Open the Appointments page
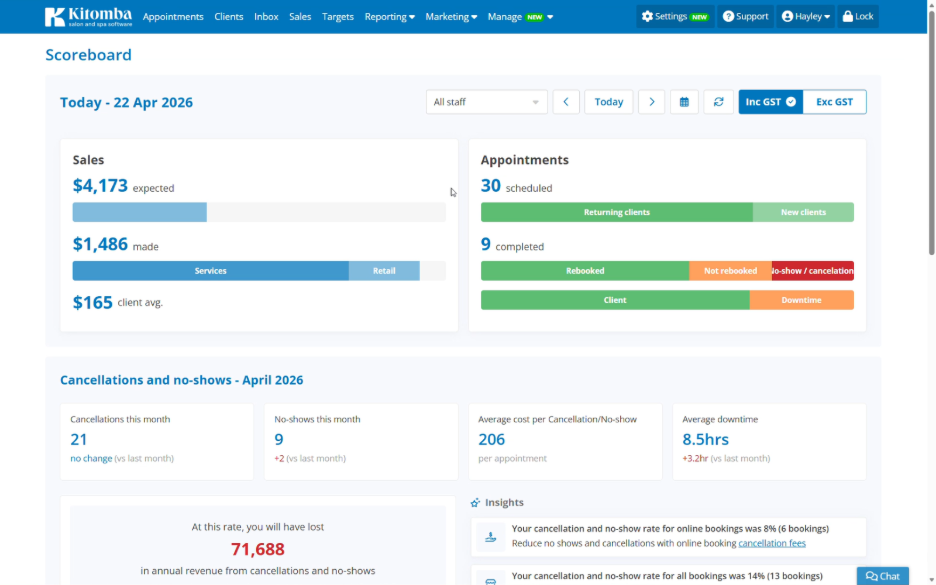 coord(173,17)
